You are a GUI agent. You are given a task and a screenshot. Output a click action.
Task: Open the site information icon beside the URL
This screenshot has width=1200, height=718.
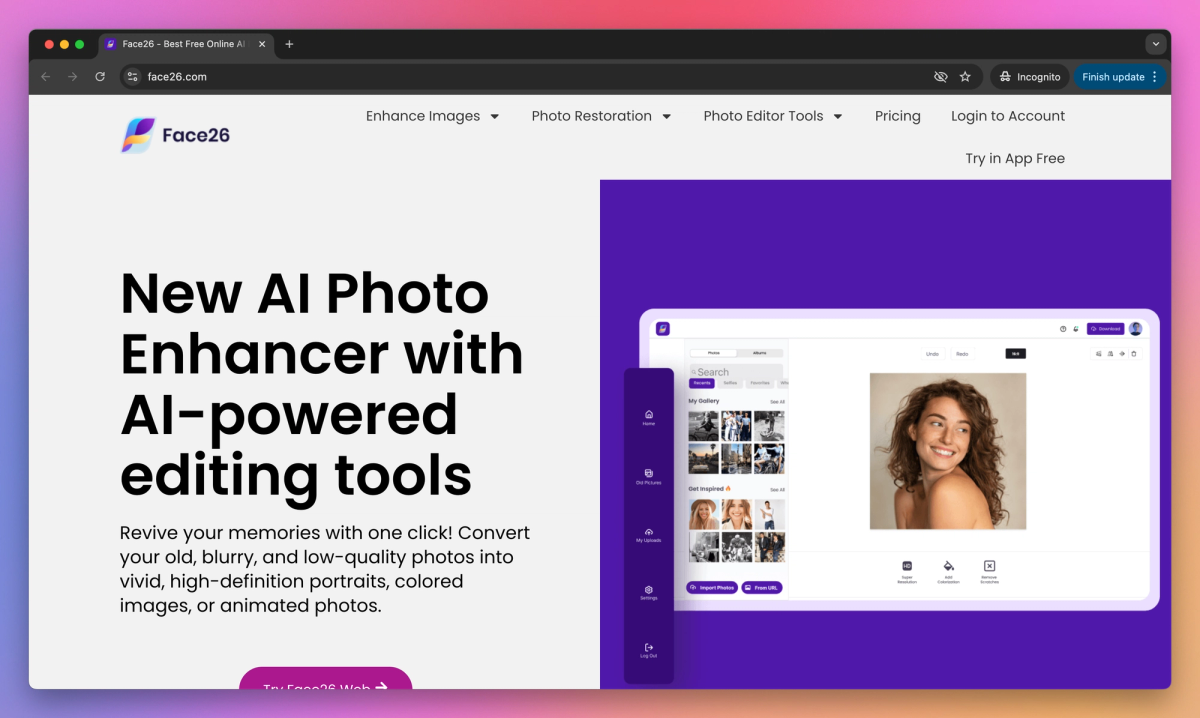coord(133,77)
